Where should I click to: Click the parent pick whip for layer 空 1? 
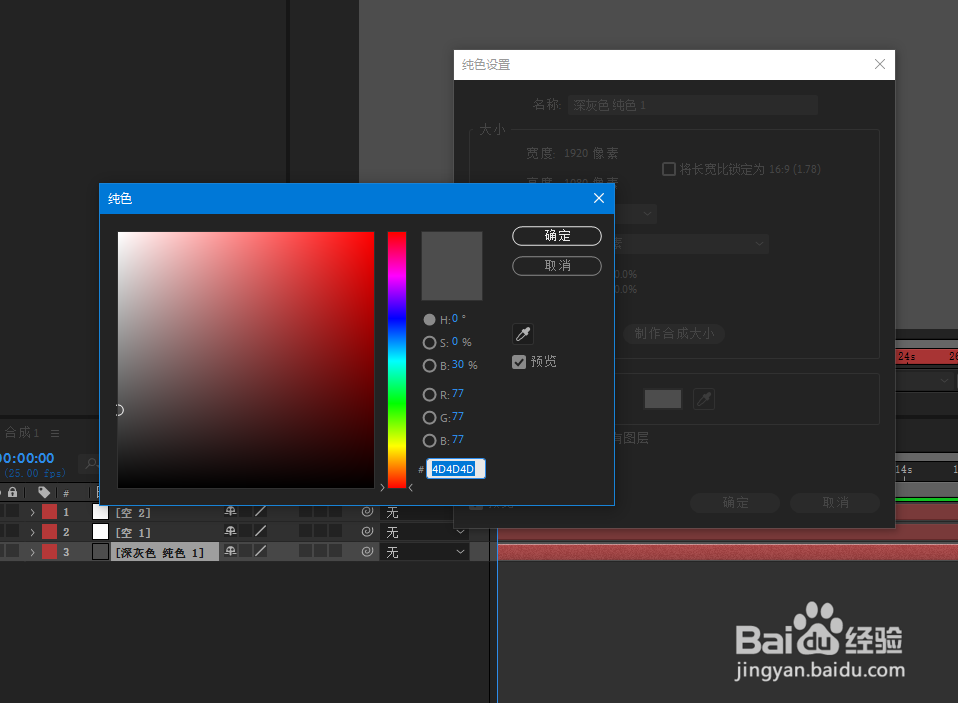[367, 532]
